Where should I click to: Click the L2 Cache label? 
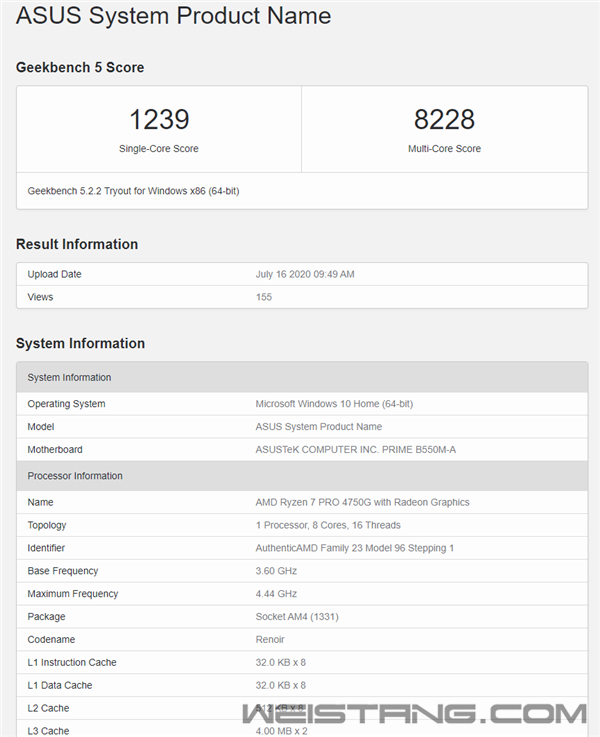point(48,708)
